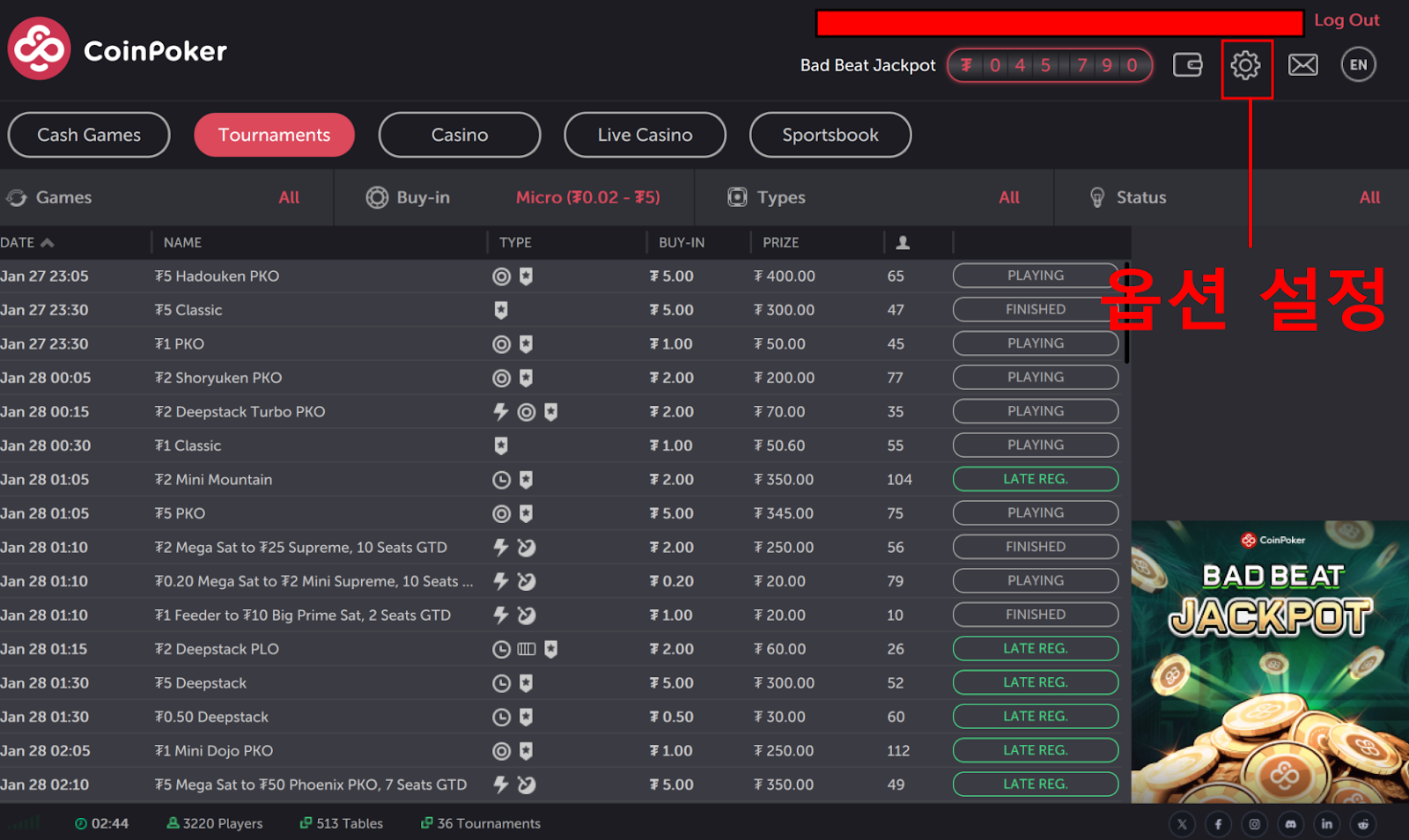Click the CoinPoker logo
This screenshot has height=840, width=1409.
[117, 49]
